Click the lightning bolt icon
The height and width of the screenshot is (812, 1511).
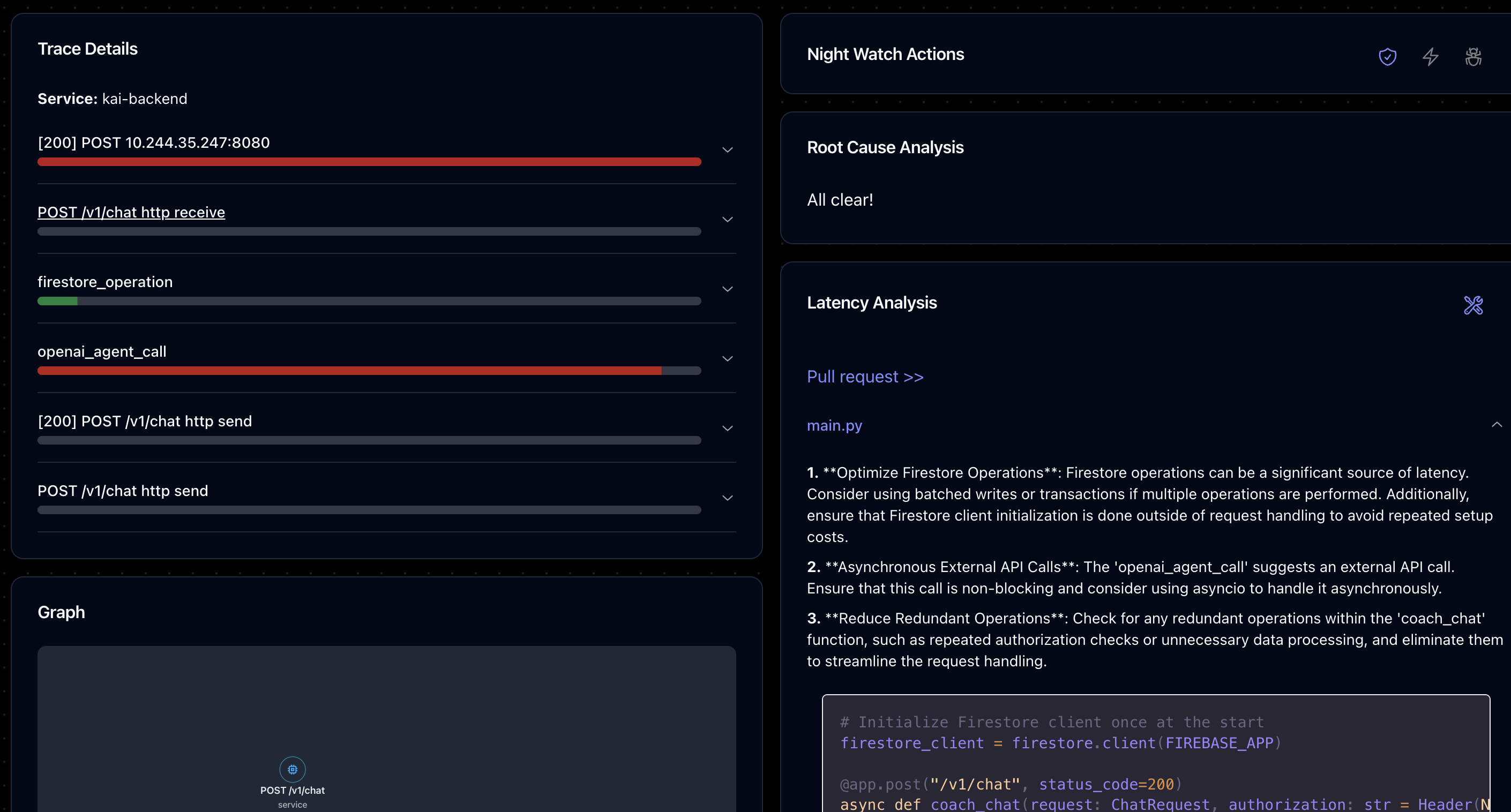[x=1431, y=57]
